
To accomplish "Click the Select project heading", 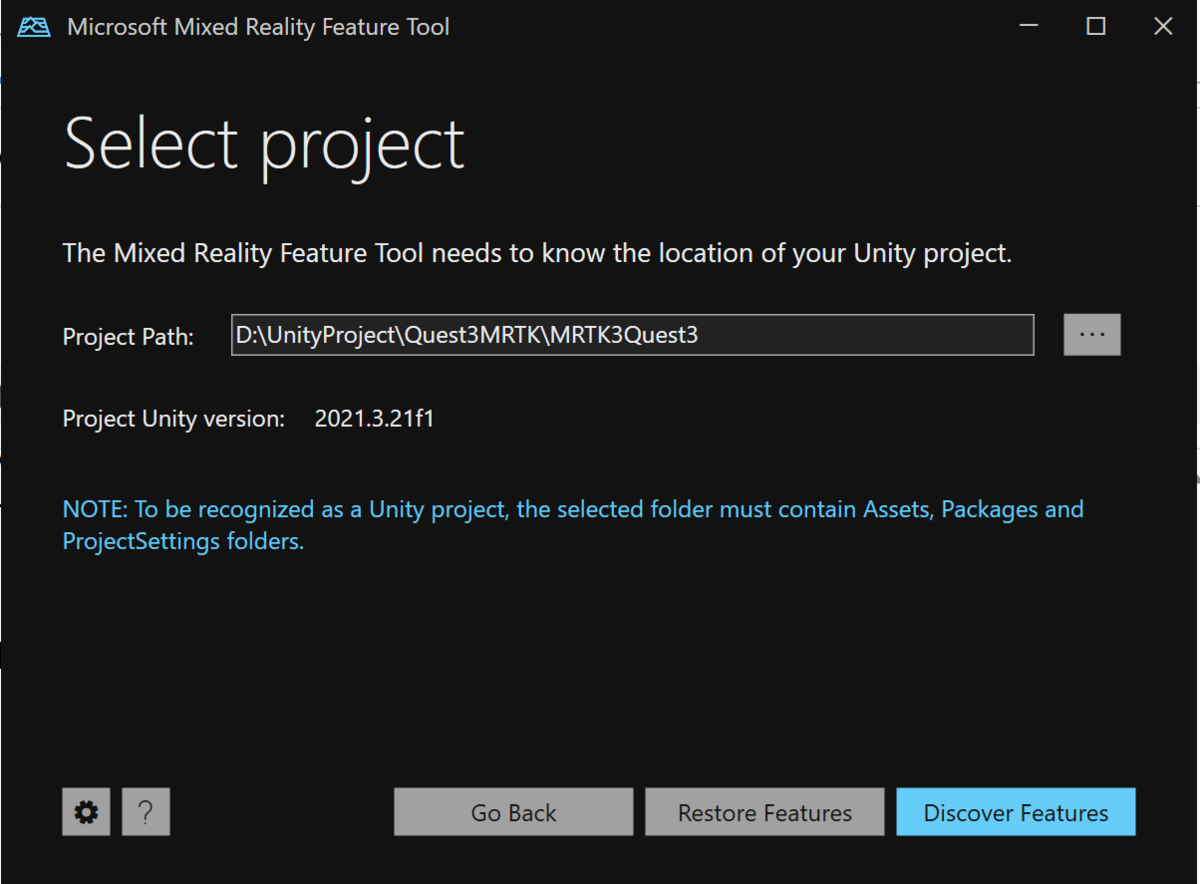I will 265,145.
